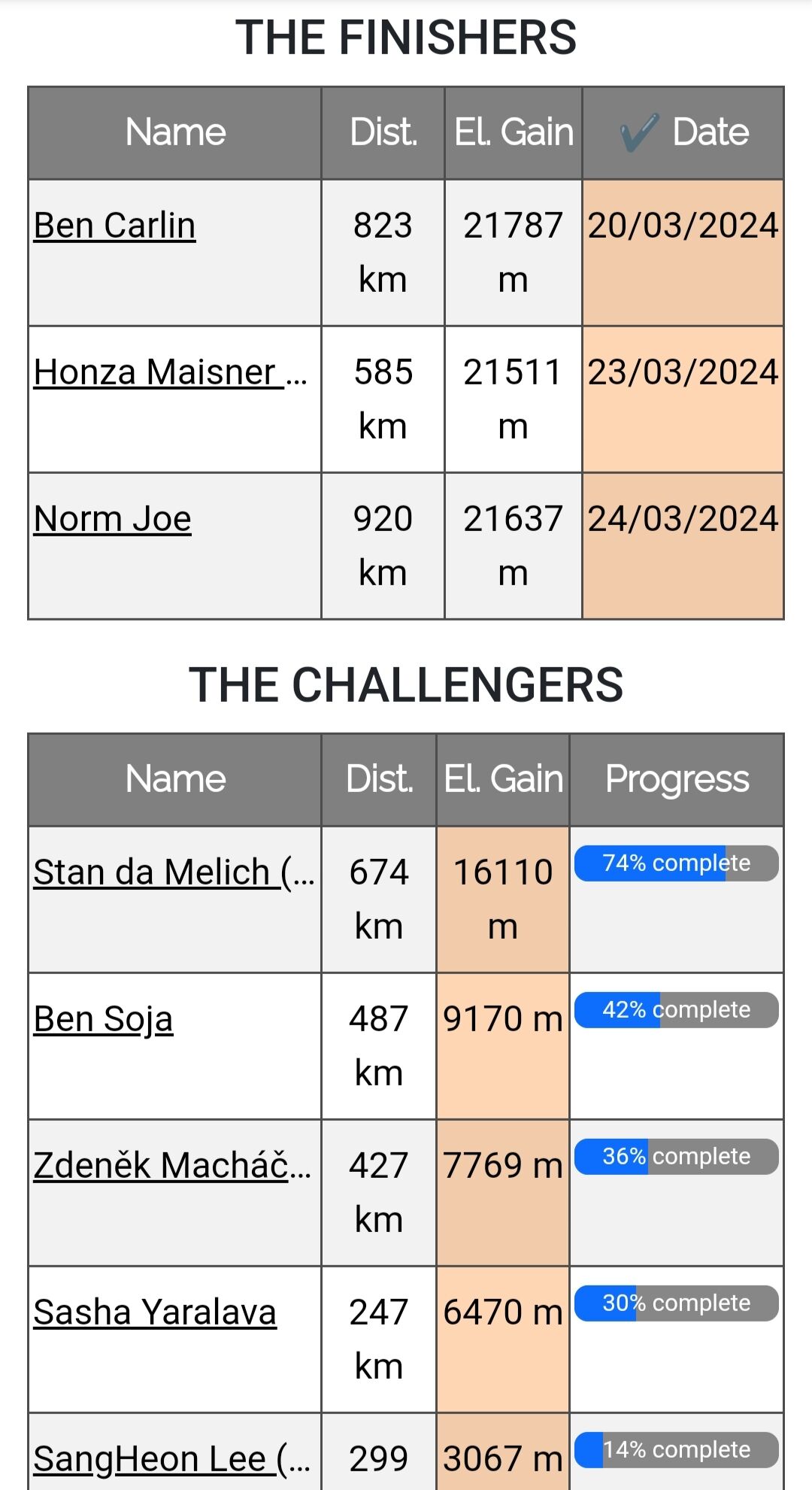Open Ben Carlin's profile link

coord(114,226)
